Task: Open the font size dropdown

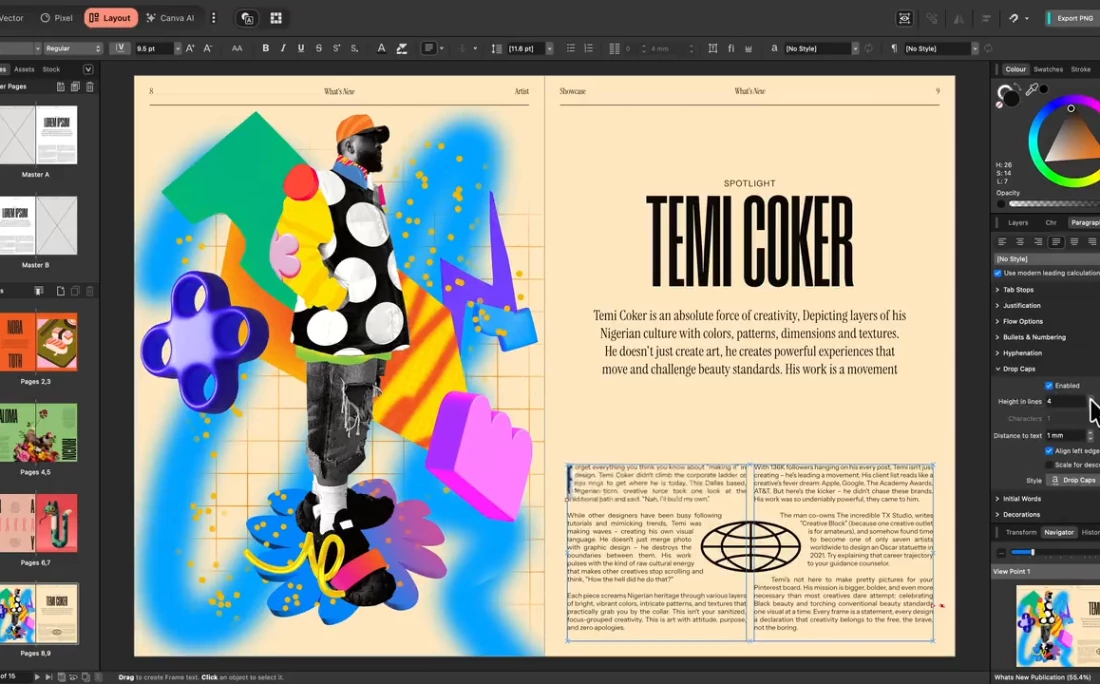Action: point(178,48)
